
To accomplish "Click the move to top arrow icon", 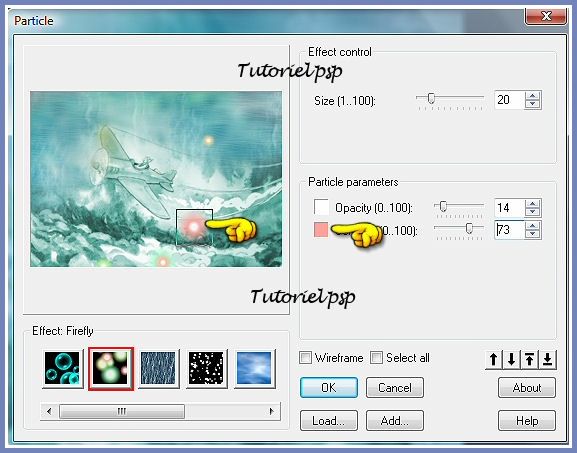I will click(x=530, y=359).
